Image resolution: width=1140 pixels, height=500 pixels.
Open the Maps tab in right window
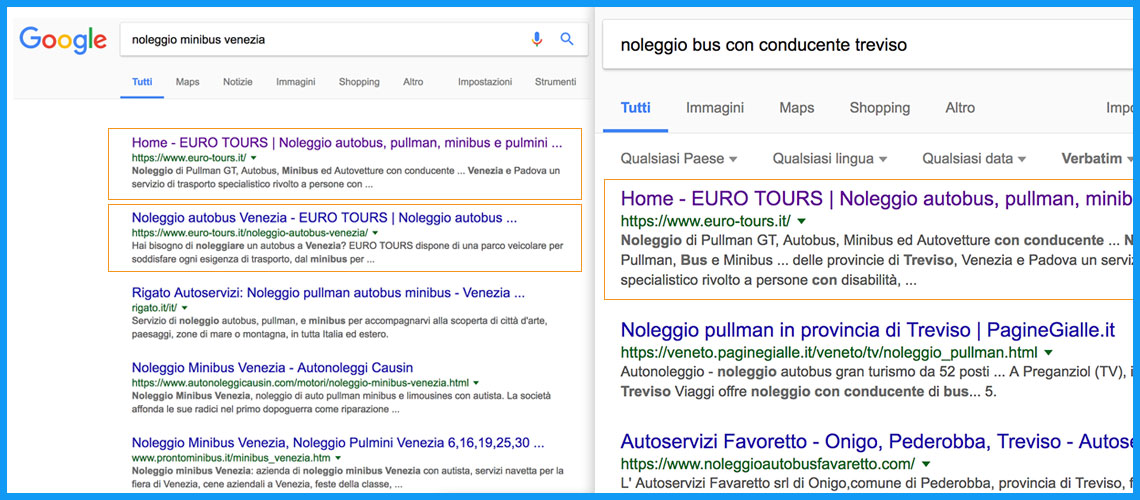click(797, 108)
